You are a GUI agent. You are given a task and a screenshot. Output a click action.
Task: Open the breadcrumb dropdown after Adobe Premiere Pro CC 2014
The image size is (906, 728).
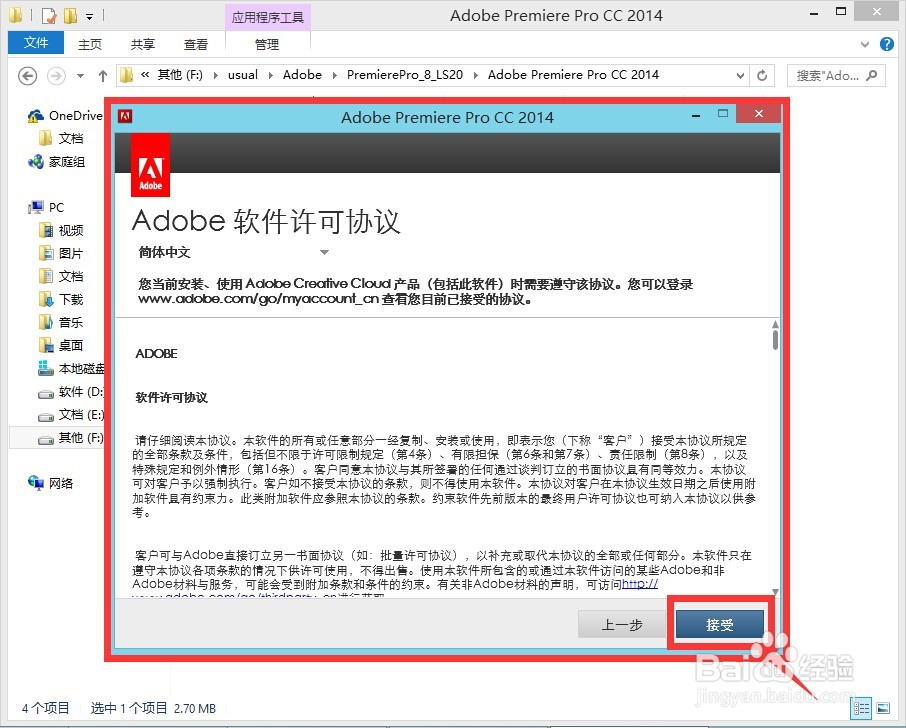coord(739,74)
